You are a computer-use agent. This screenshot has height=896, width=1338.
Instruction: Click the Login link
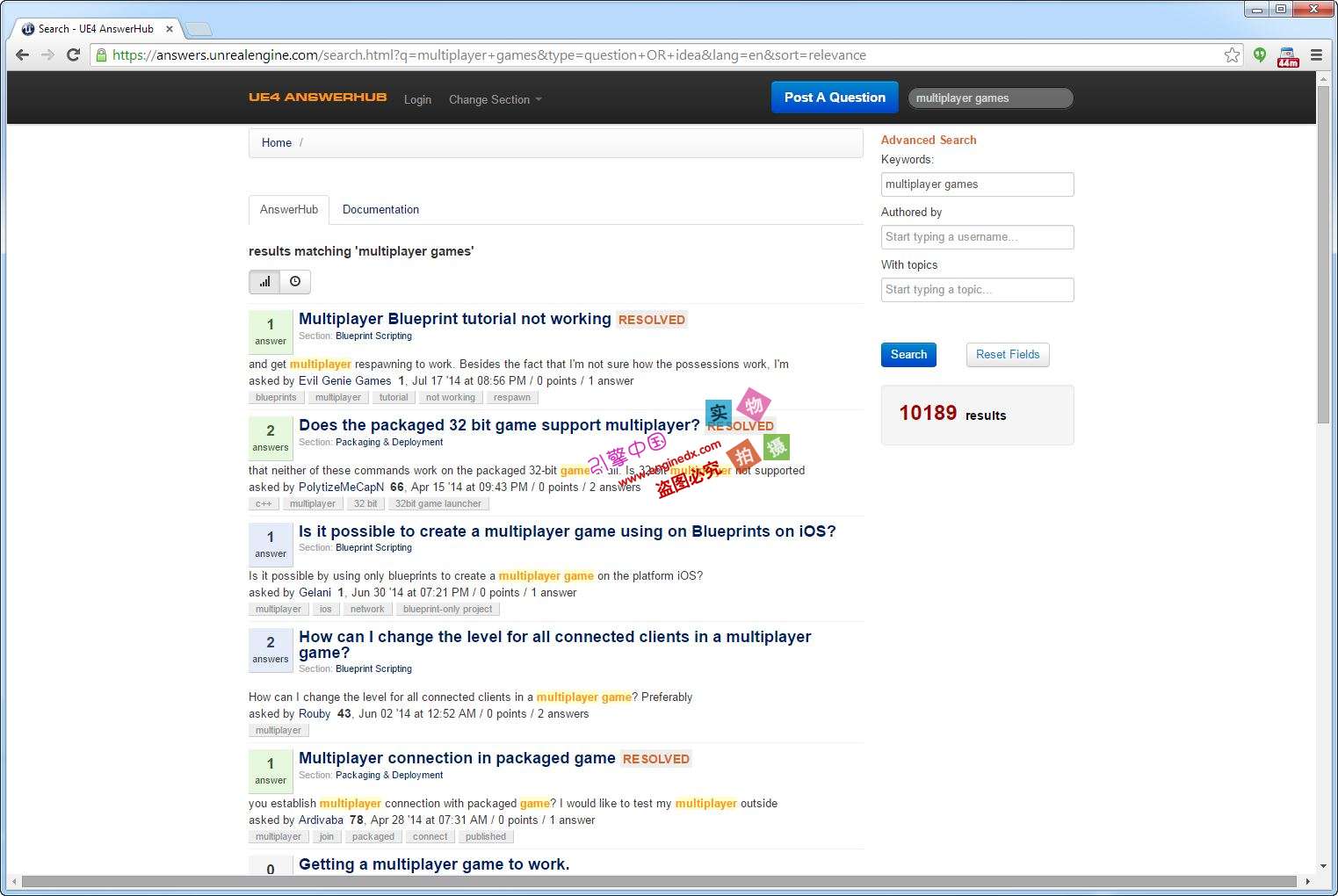(x=417, y=99)
